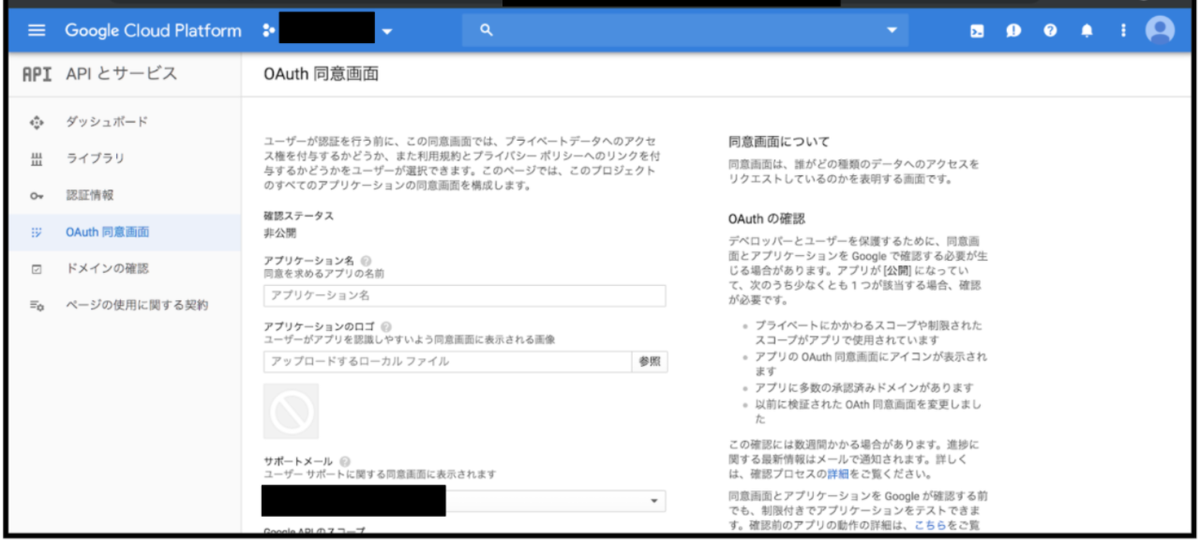The height and width of the screenshot is (542, 1200).
Task: Open the こちら link in the right panel
Action: [x=931, y=525]
